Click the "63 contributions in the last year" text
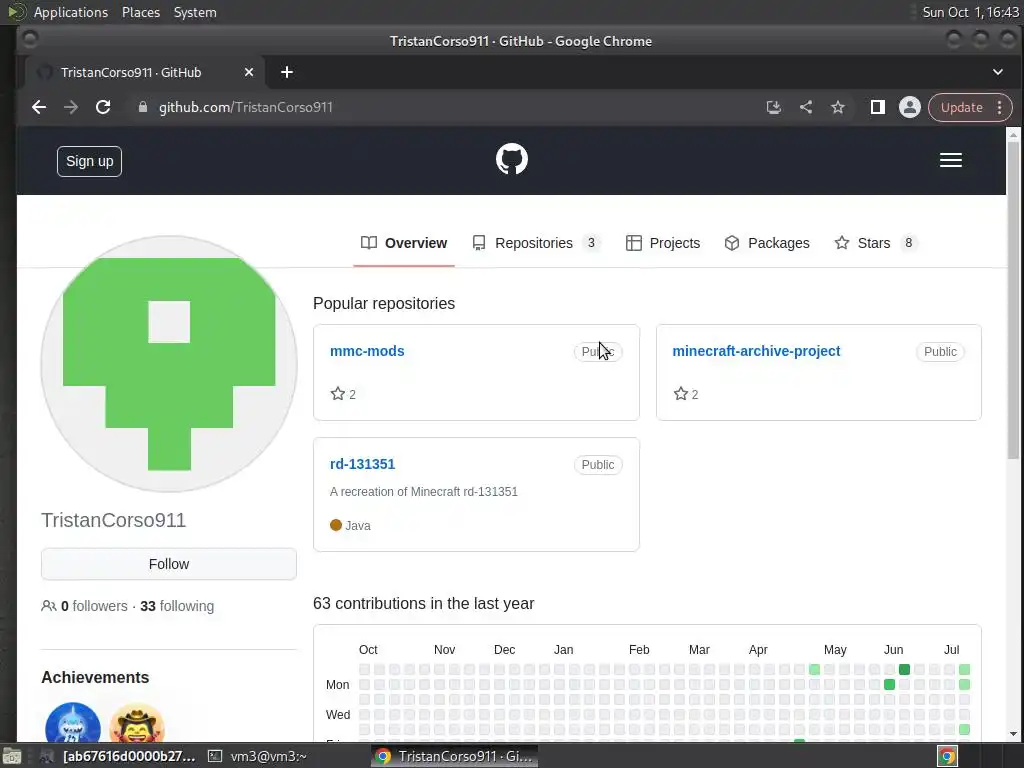 (423, 603)
